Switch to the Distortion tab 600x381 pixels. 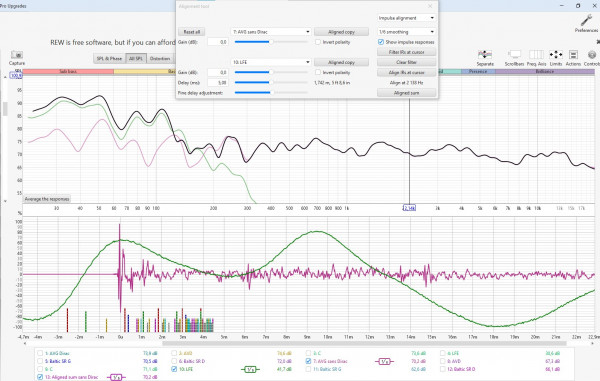[x=160, y=59]
